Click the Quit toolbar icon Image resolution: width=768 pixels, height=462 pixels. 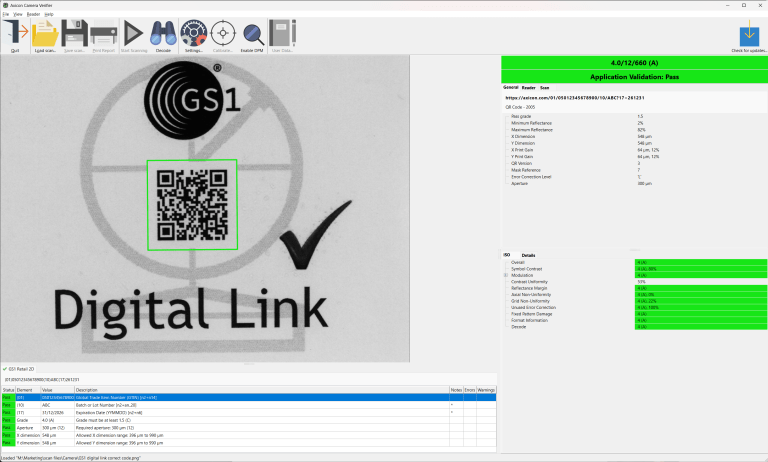pyautogui.click(x=15, y=36)
